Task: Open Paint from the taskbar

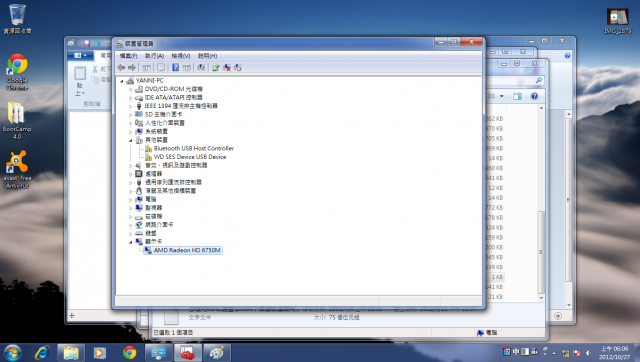Action: click(217, 353)
